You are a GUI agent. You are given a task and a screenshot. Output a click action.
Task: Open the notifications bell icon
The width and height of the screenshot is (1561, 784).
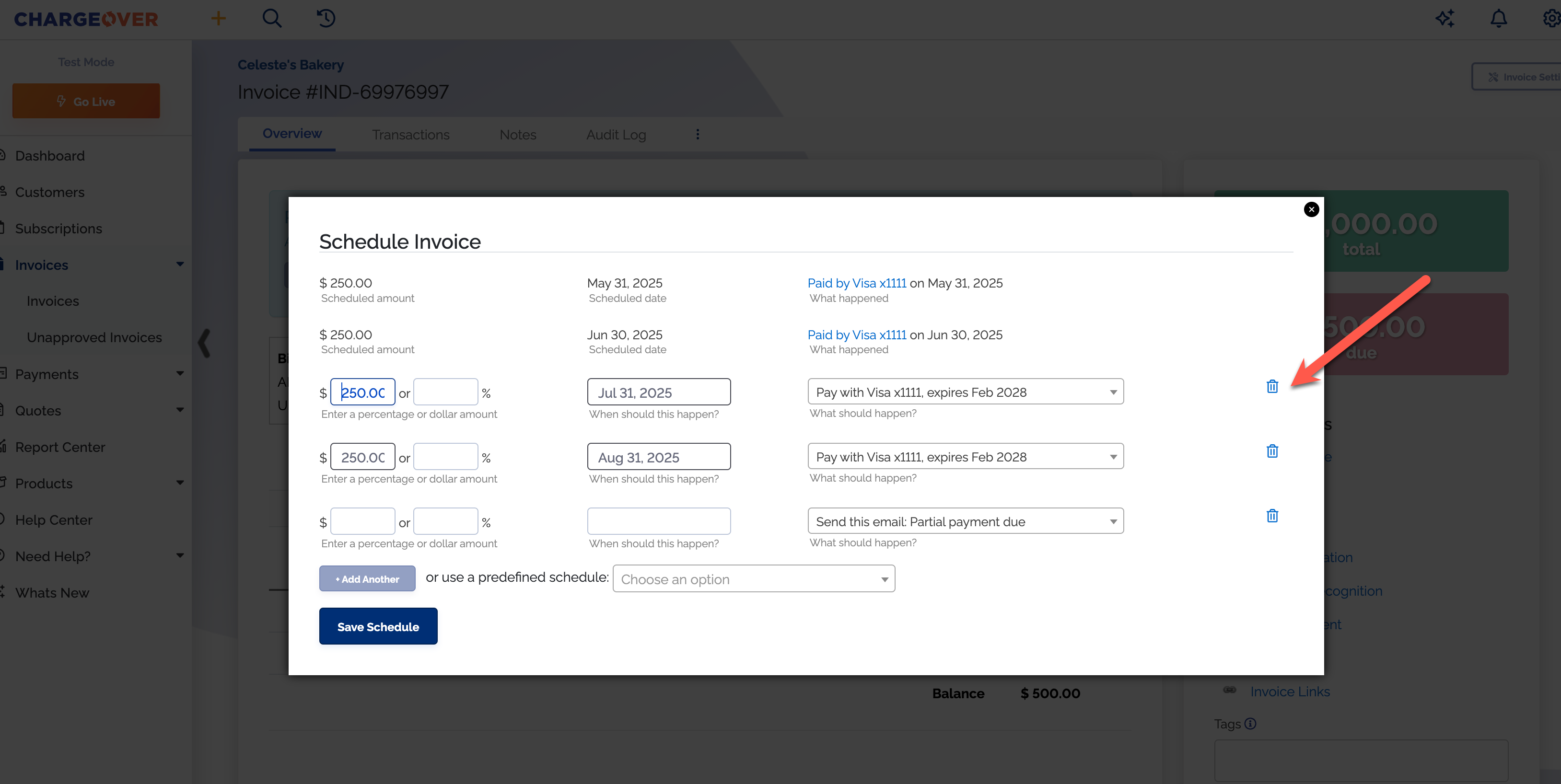pos(1499,19)
